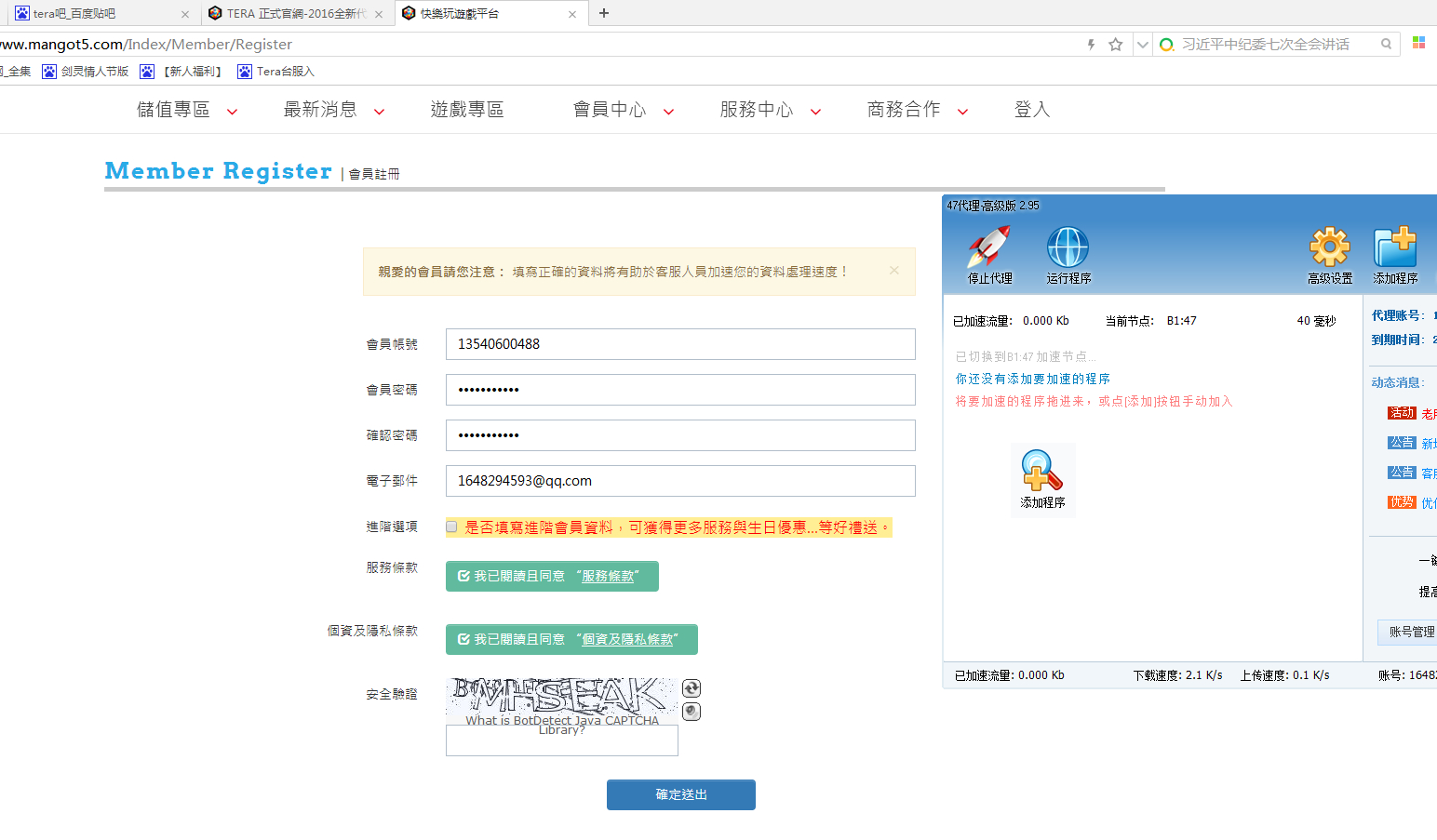Click the 47代理 高级版 2.95 title
The width and height of the screenshot is (1437, 840).
[x=993, y=206]
